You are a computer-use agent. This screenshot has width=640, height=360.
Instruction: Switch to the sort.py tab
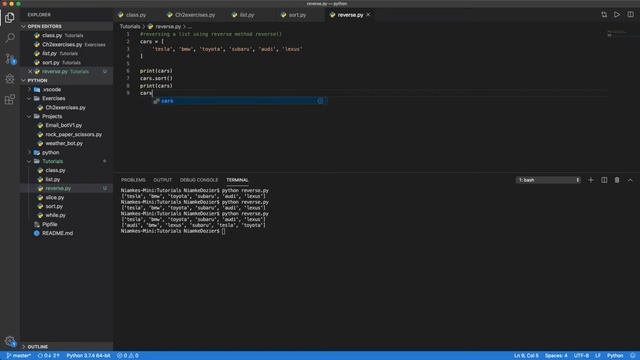(x=298, y=15)
